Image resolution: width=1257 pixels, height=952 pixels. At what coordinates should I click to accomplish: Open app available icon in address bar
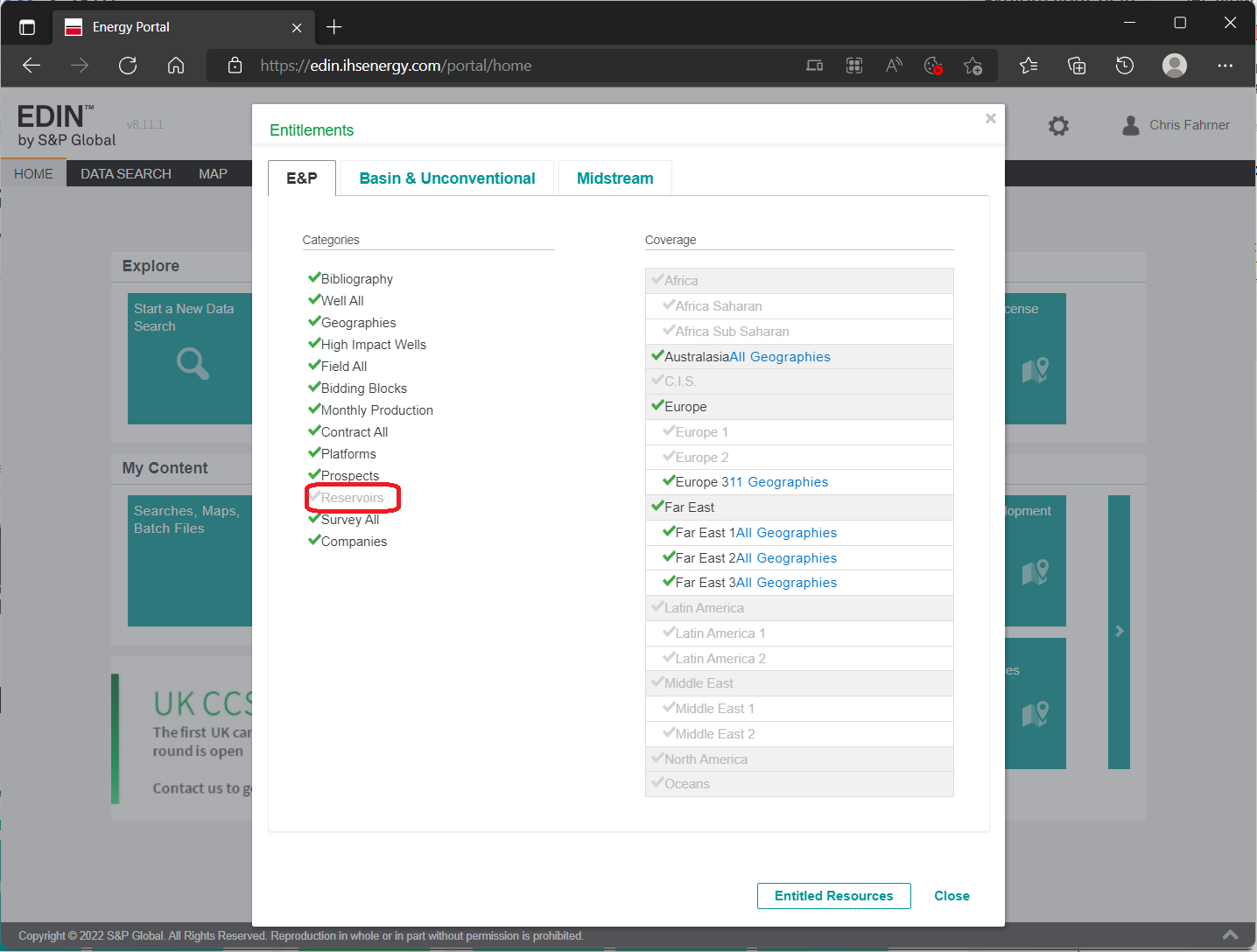pos(815,66)
